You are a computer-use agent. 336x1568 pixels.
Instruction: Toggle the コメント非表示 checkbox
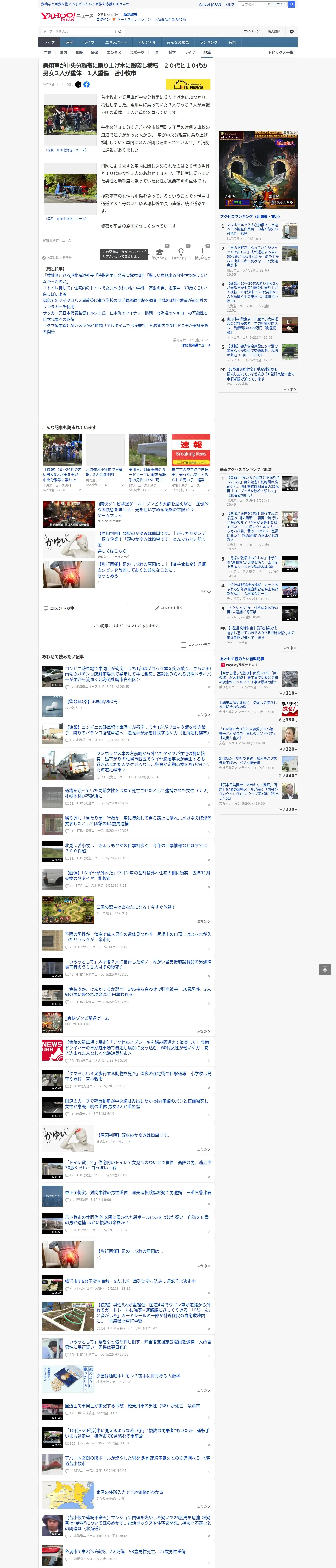pos(183,645)
